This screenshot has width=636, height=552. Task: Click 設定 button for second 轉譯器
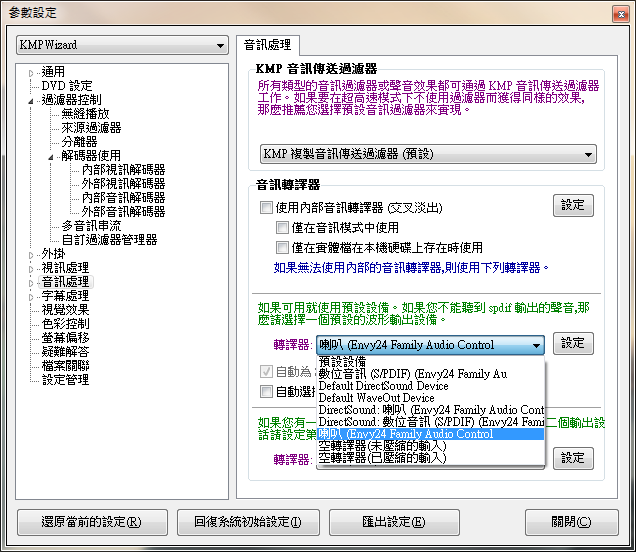573,459
